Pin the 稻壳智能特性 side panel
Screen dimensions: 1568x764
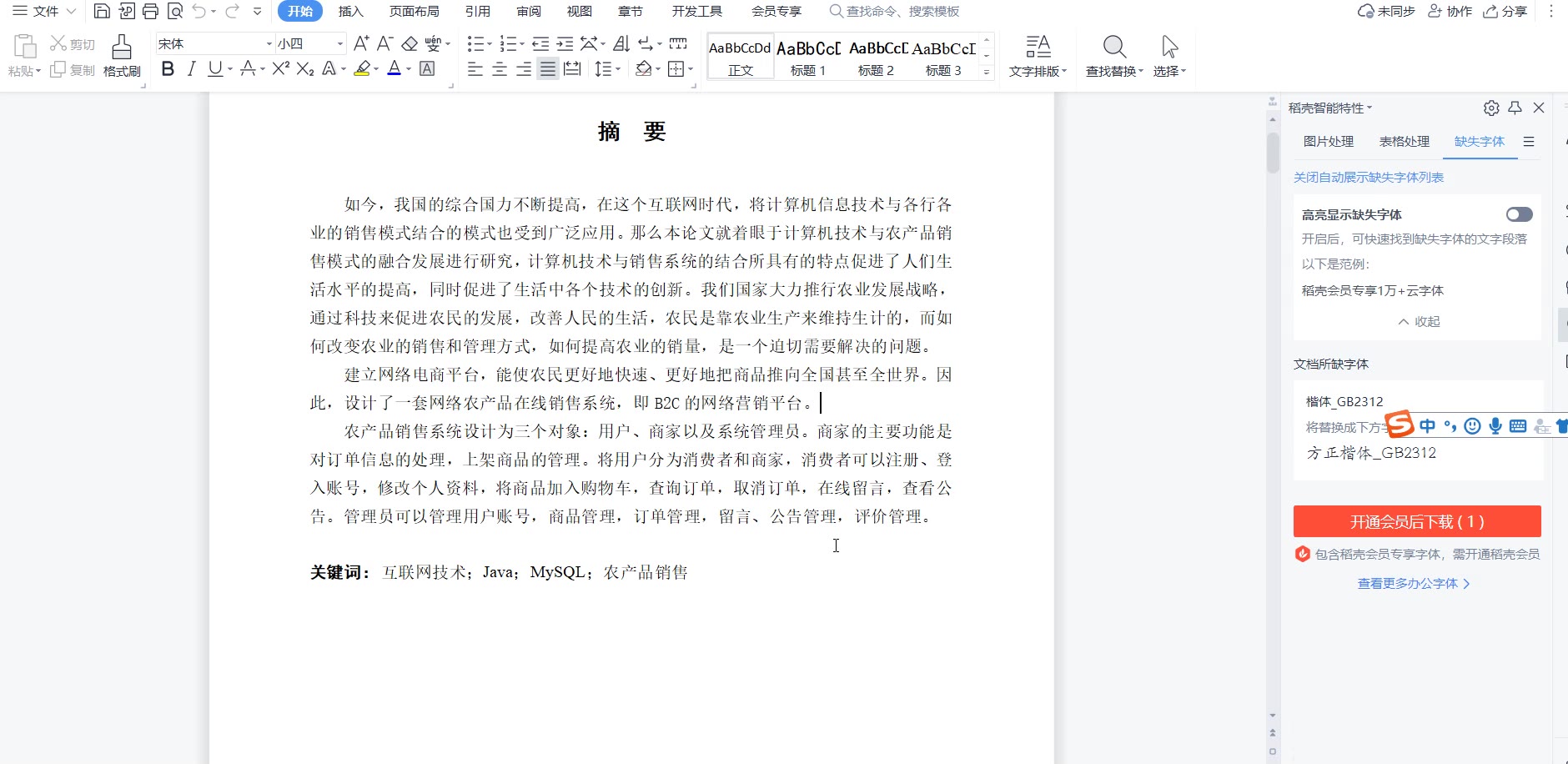[x=1515, y=108]
